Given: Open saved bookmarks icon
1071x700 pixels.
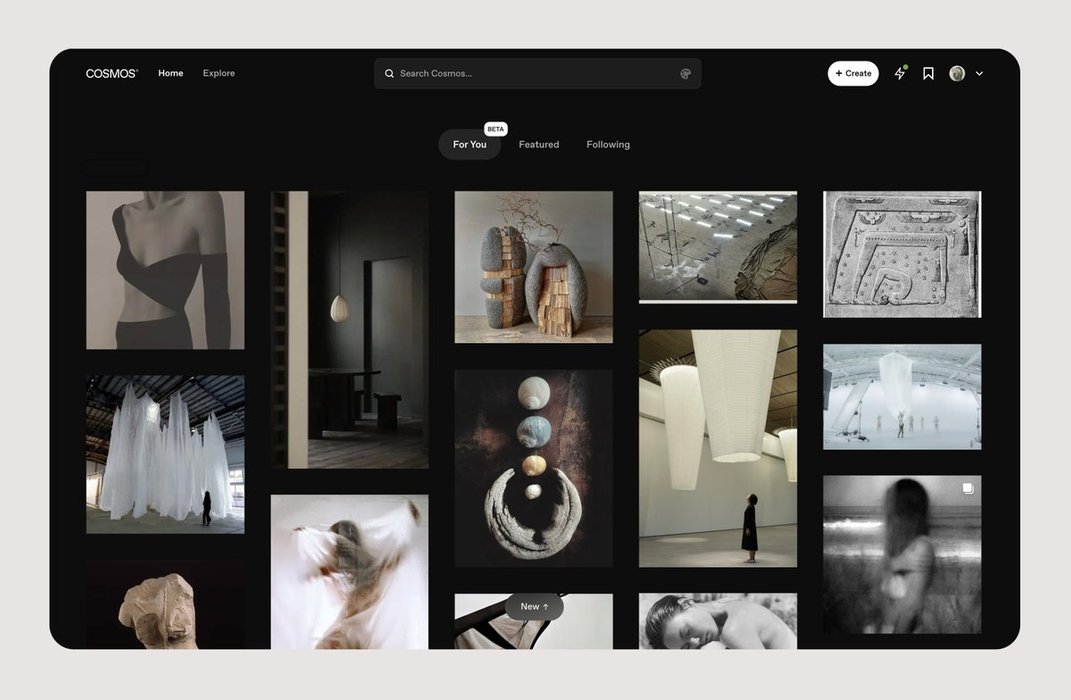Looking at the screenshot, I should click(x=928, y=74).
